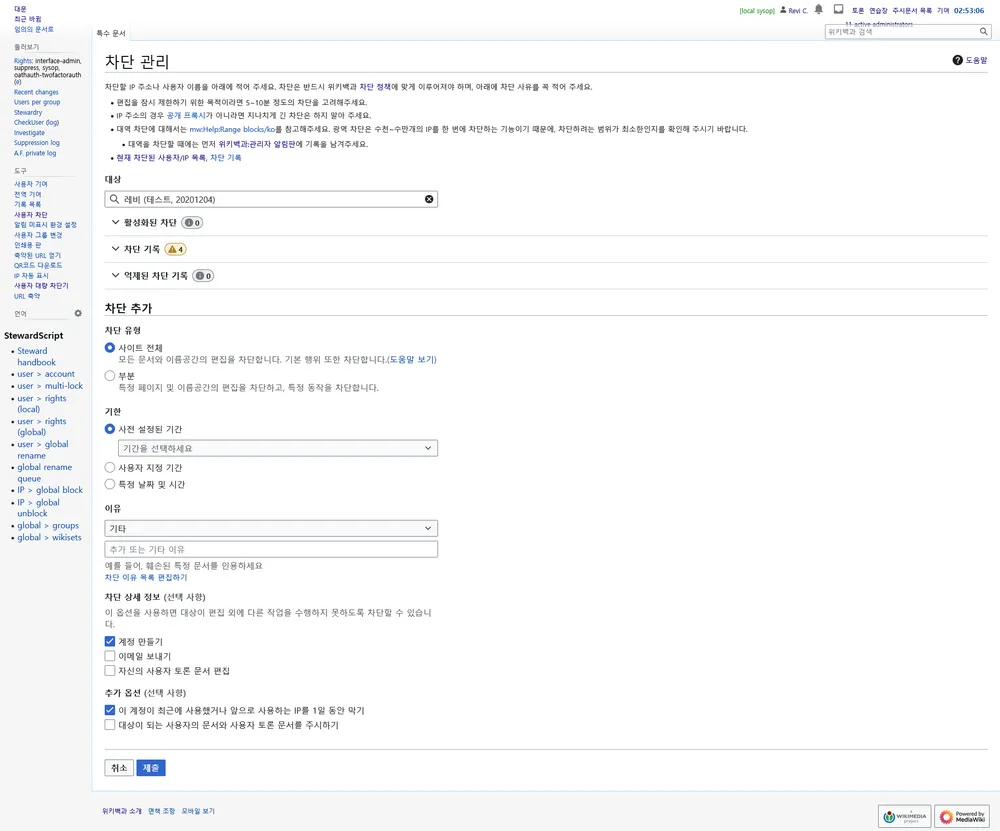Open 기여 in the top user menu
The height and width of the screenshot is (831, 1000).
click(x=943, y=10)
